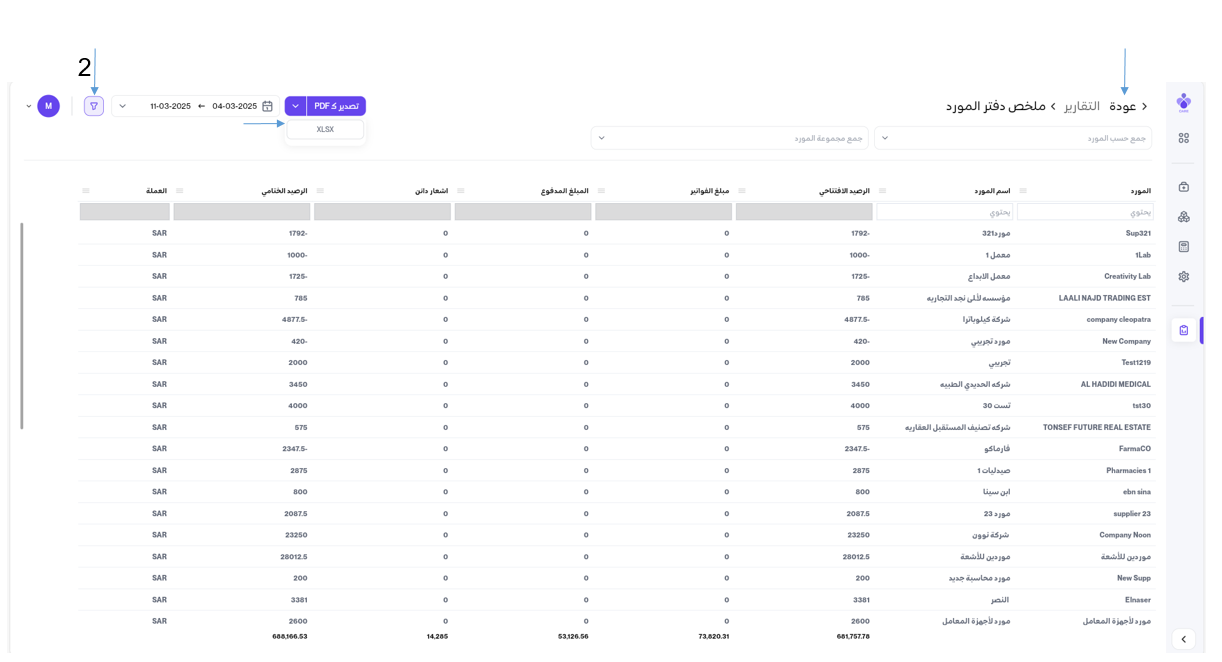Screen dimensions: 1222x662
Task: Open the calendar date picker icon
Action: tap(267, 106)
